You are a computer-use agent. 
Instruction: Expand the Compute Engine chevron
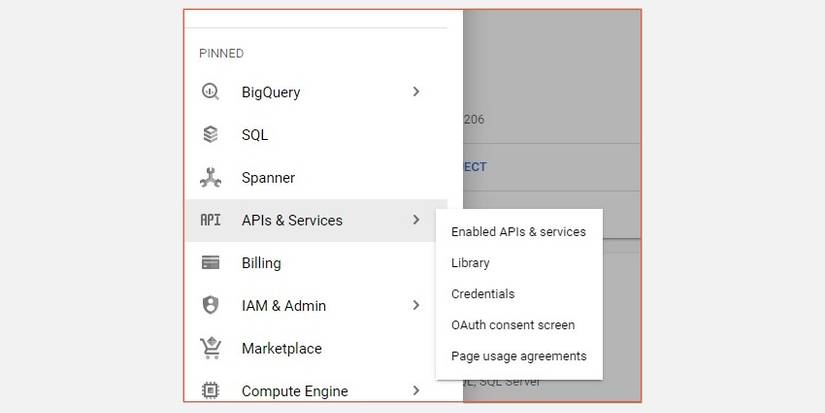[x=416, y=391]
